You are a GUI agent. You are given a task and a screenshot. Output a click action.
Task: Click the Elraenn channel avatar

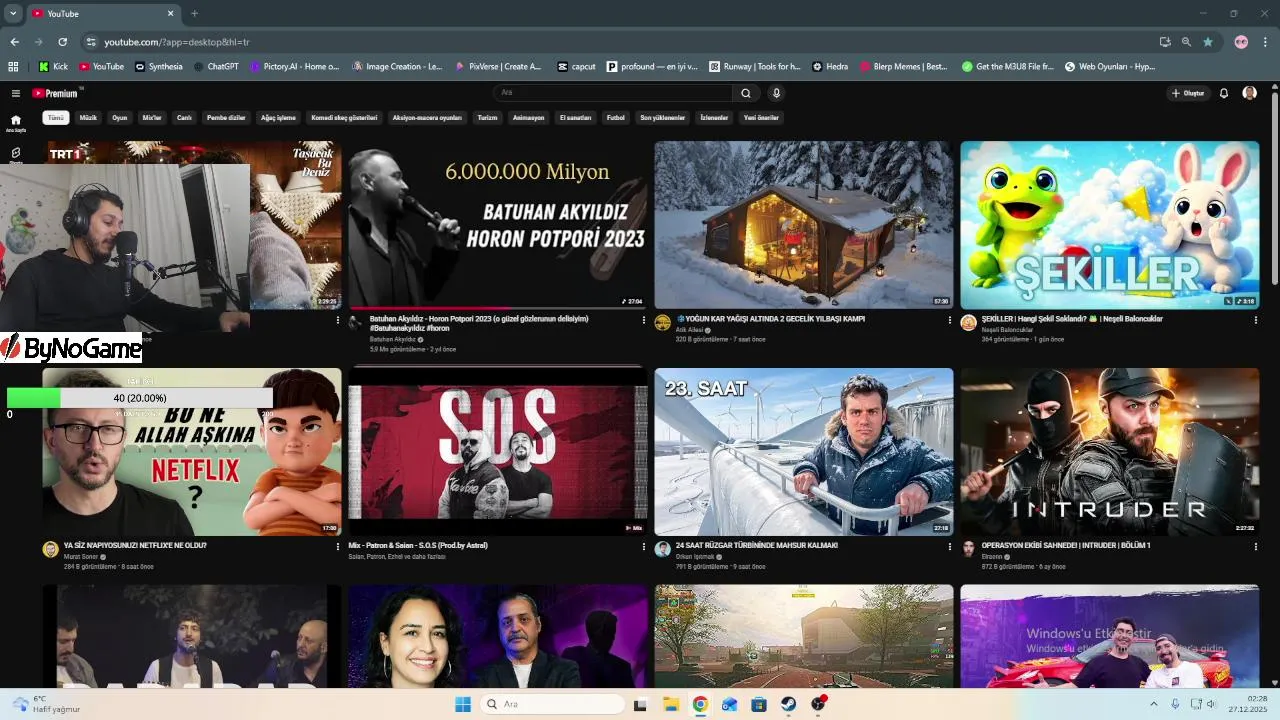click(x=968, y=549)
